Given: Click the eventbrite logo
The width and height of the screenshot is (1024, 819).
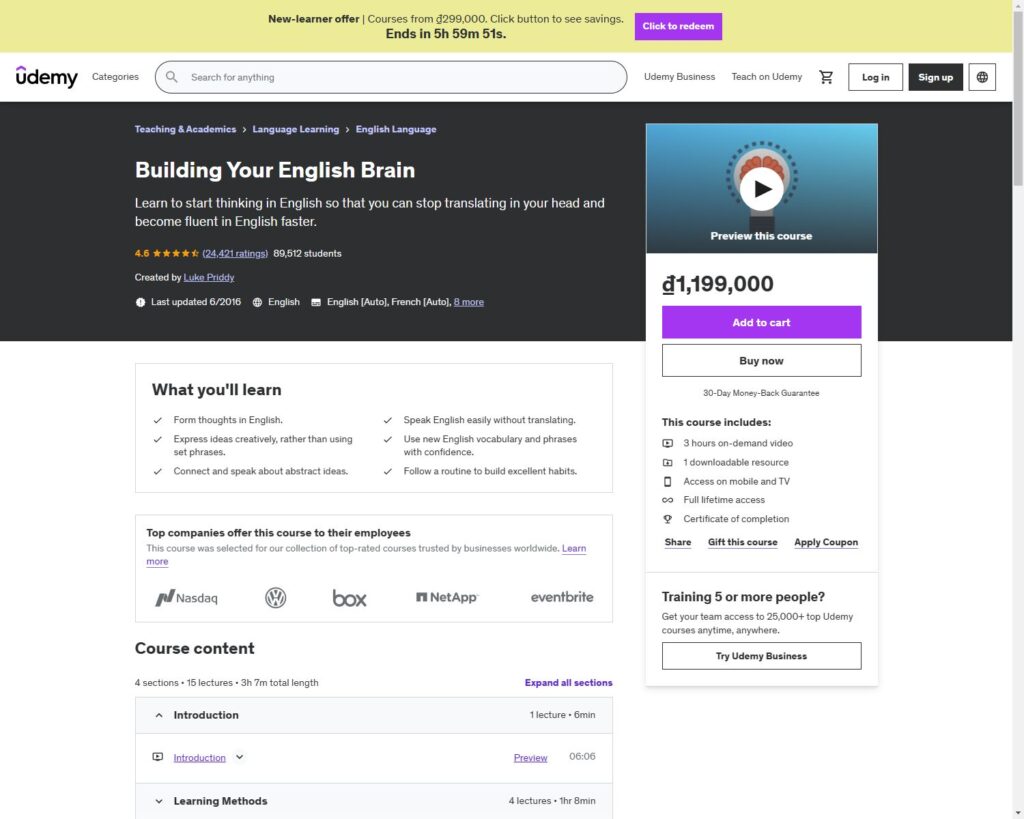Looking at the screenshot, I should (561, 597).
